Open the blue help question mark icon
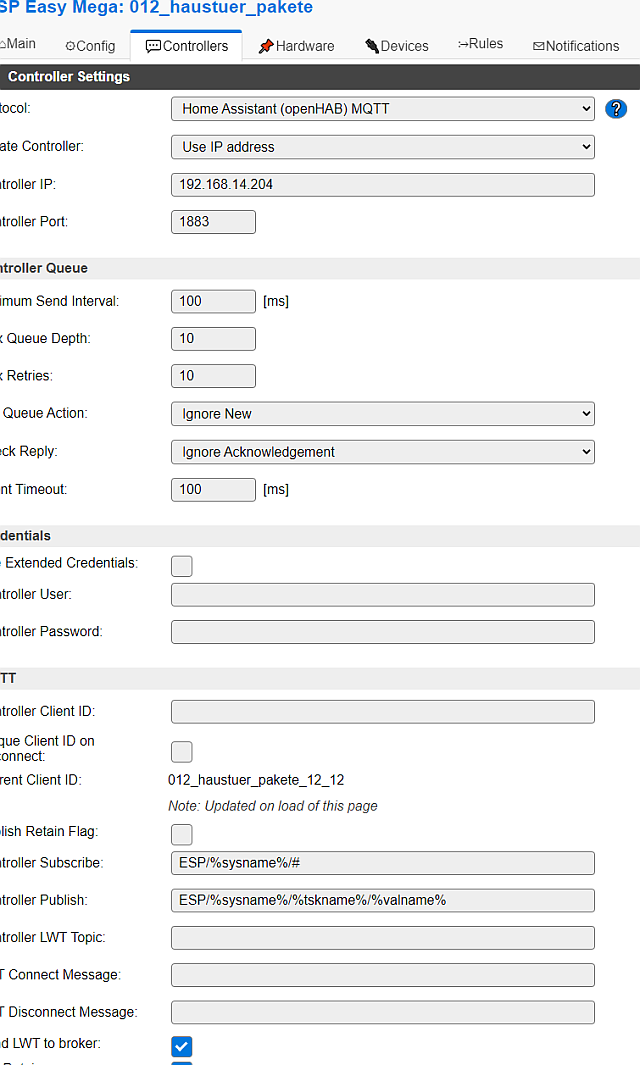Screen dimensions: 640x1065 tap(616, 109)
